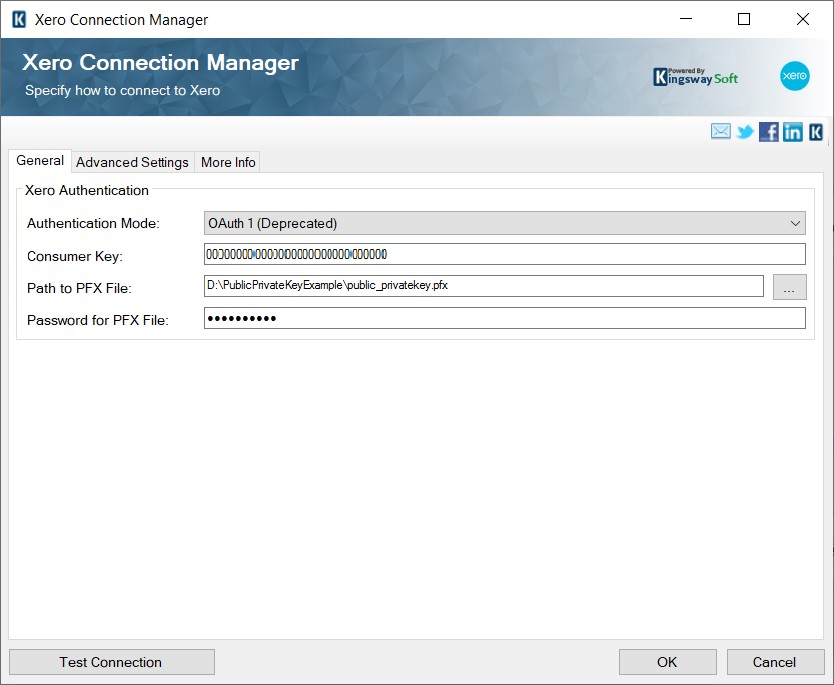Viewport: 834px width, 685px height.
Task: Click the 'Path to PFX File:' label
Action: point(79,288)
